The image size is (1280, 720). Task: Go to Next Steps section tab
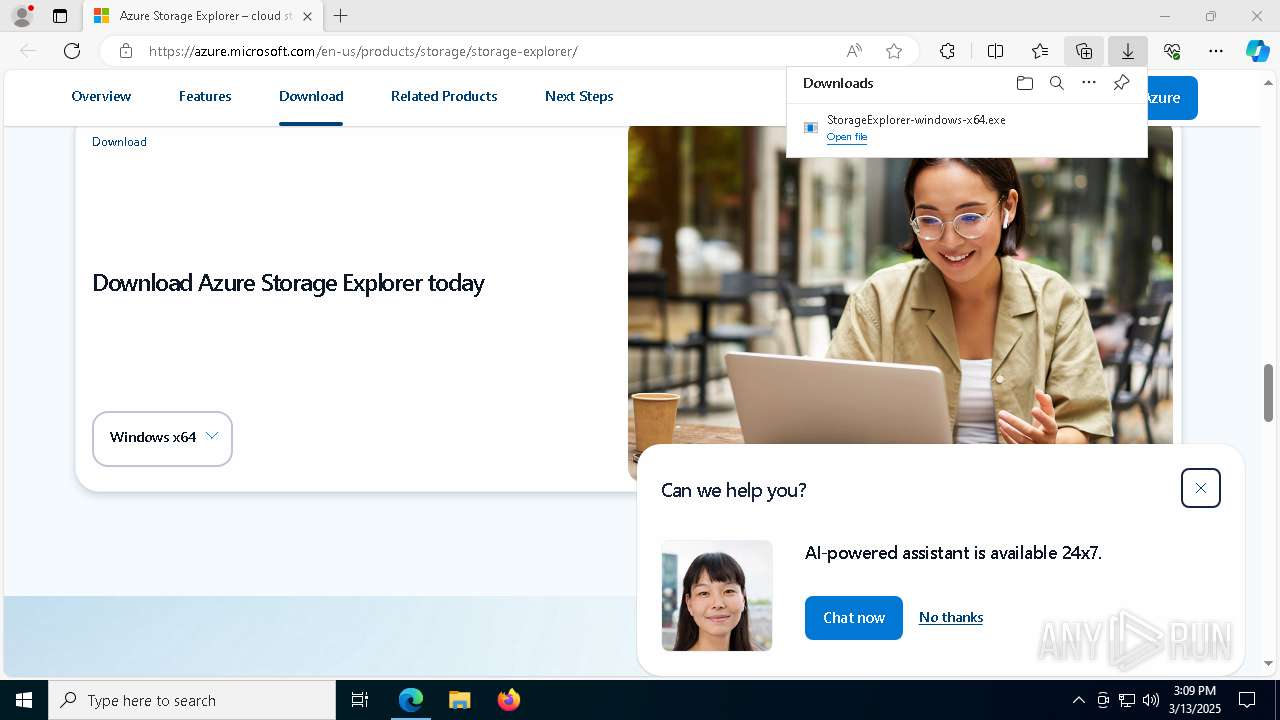click(x=579, y=96)
